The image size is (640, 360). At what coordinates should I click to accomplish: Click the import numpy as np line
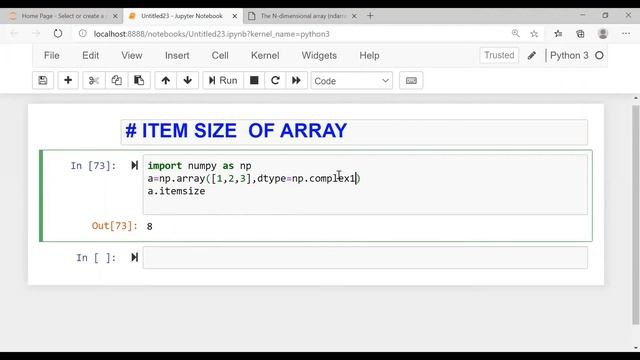199,166
